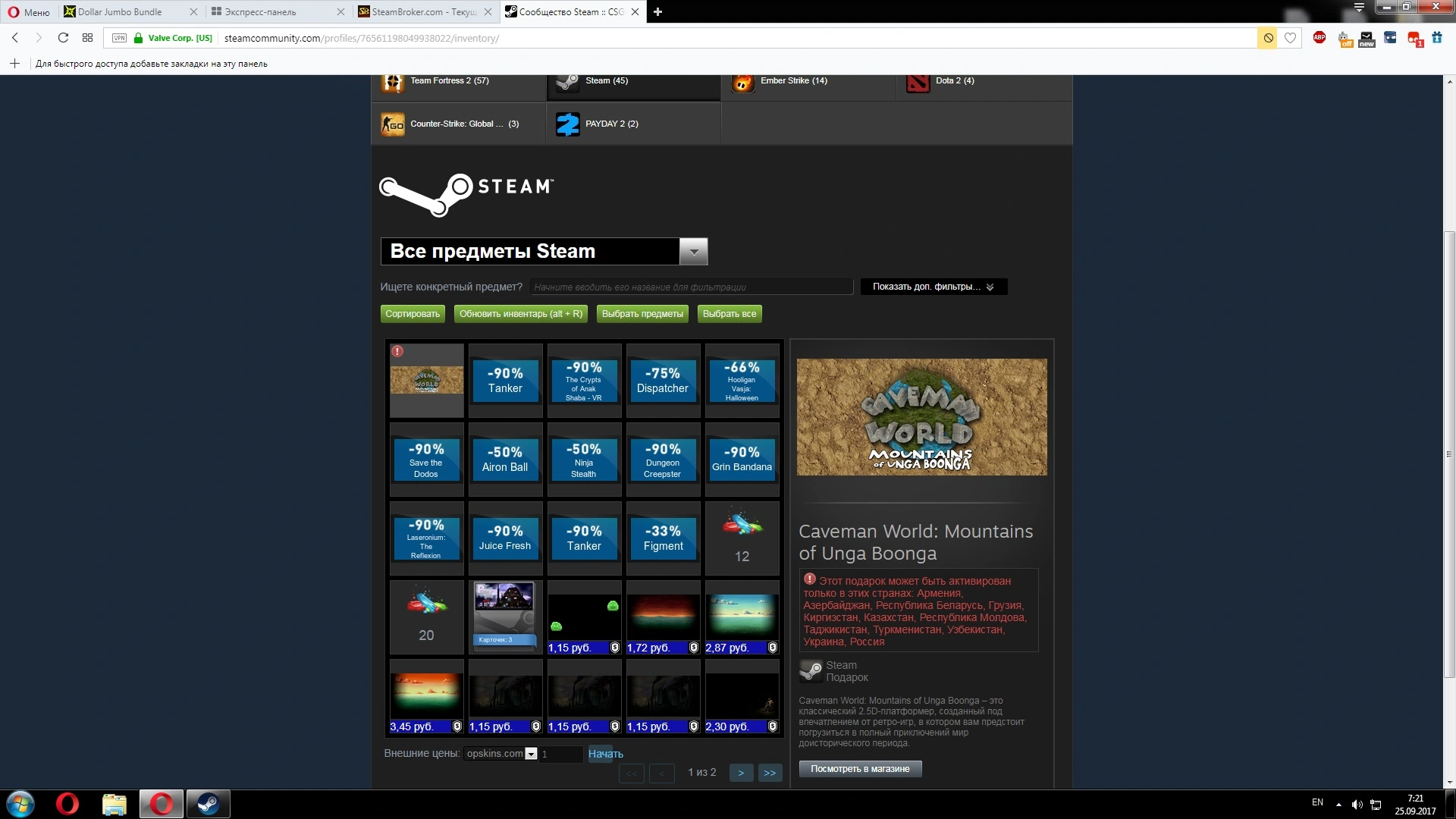Select the -33% Figment coupon
Image resolution: width=1456 pixels, height=819 pixels.
point(664,538)
